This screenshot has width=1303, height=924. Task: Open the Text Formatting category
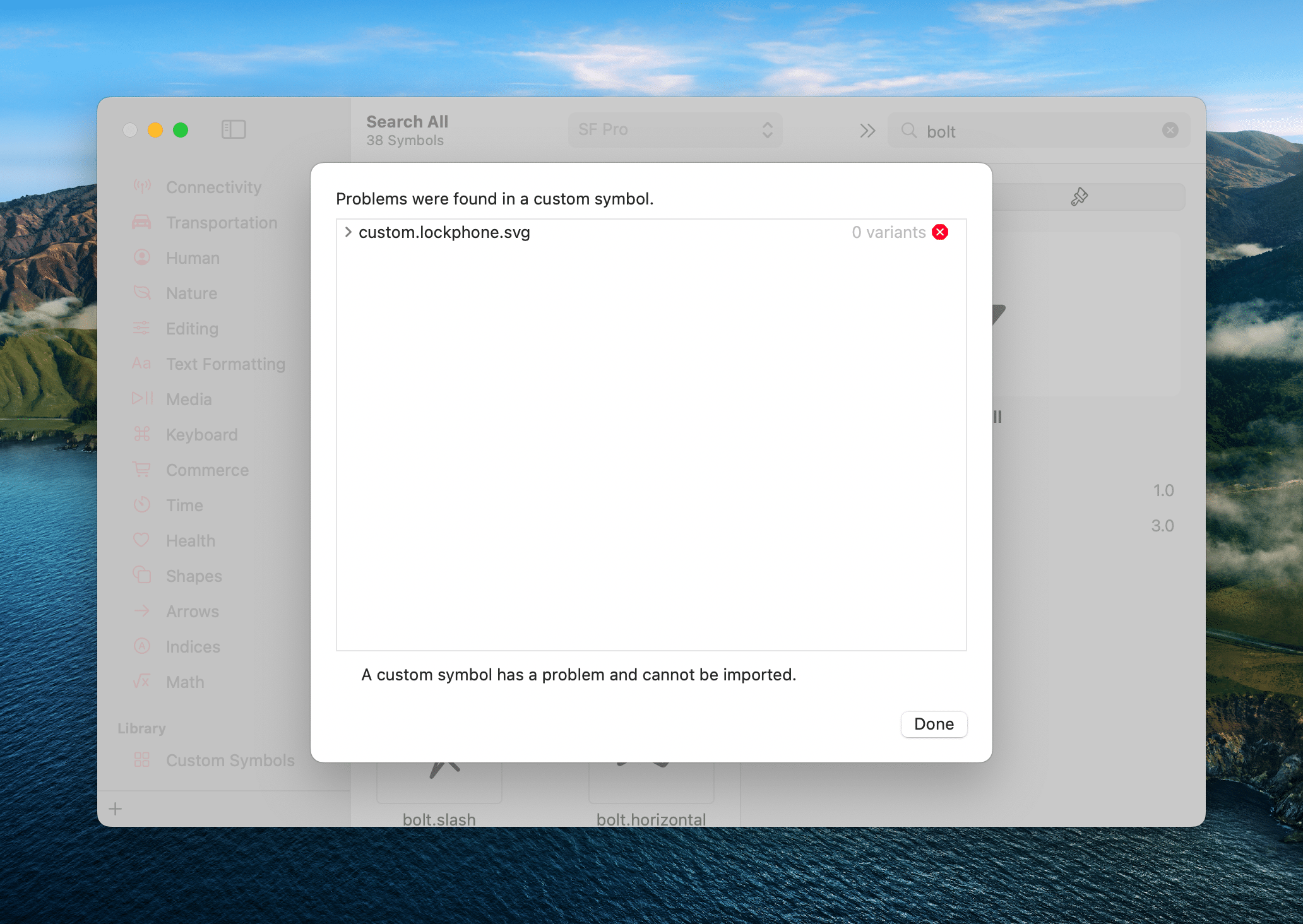[225, 364]
